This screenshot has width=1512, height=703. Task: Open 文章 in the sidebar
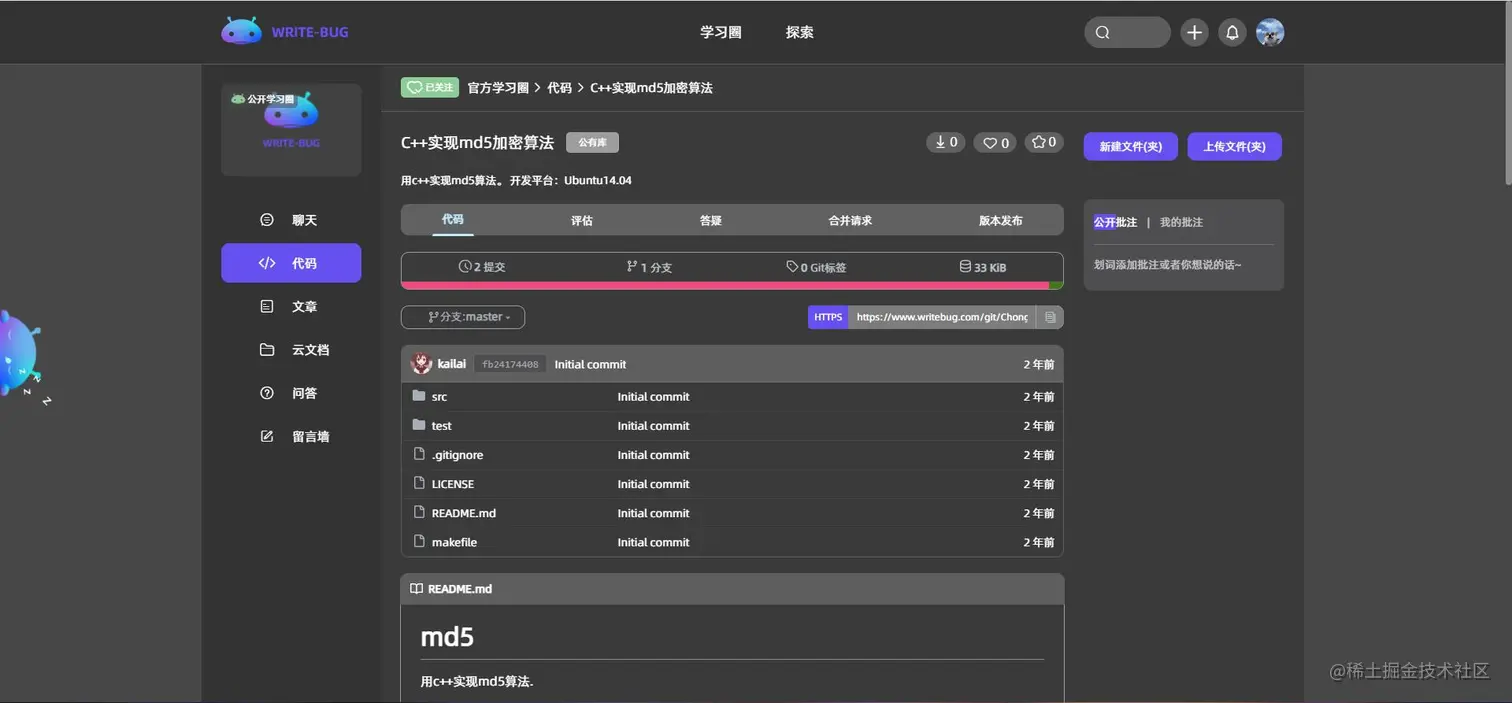tap(291, 307)
